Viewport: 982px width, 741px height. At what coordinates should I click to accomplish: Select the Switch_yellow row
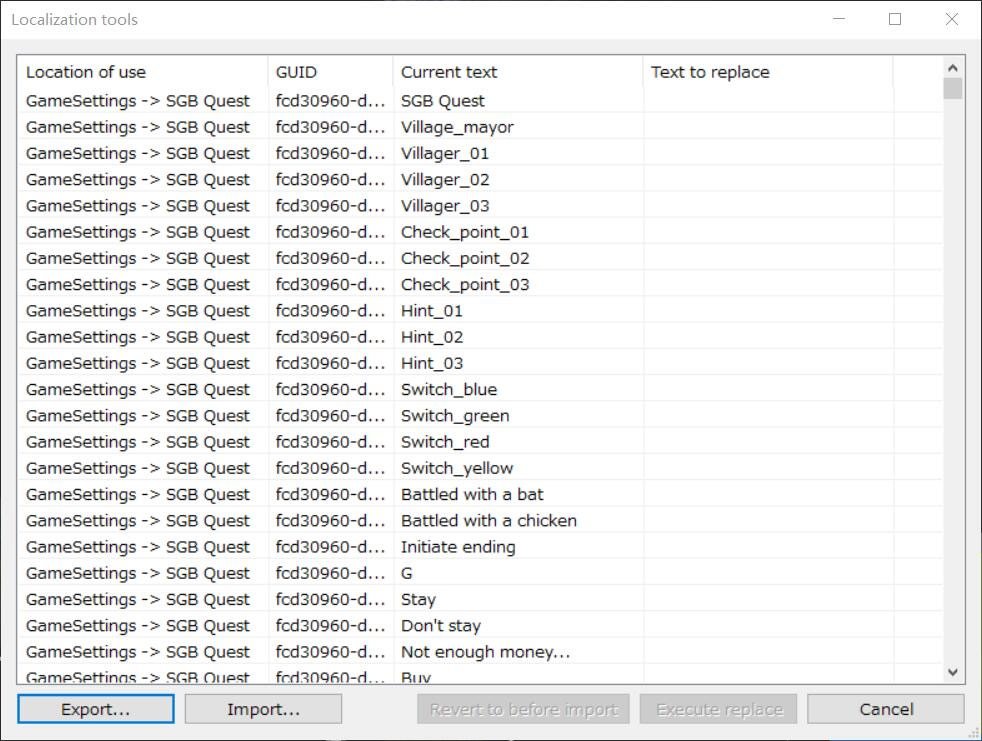pos(480,469)
